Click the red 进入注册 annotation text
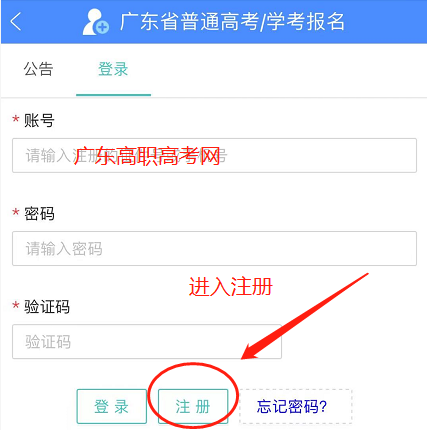427x430 pixels. (x=231, y=287)
